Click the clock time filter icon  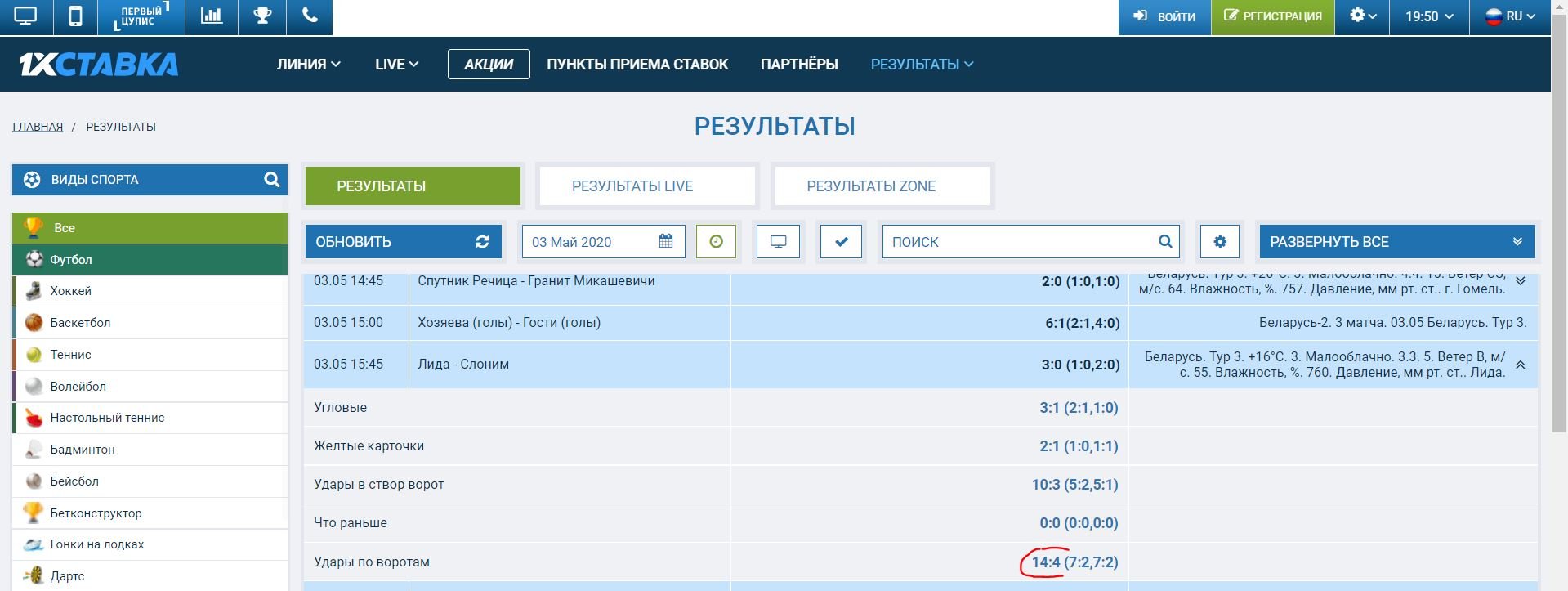click(x=716, y=241)
